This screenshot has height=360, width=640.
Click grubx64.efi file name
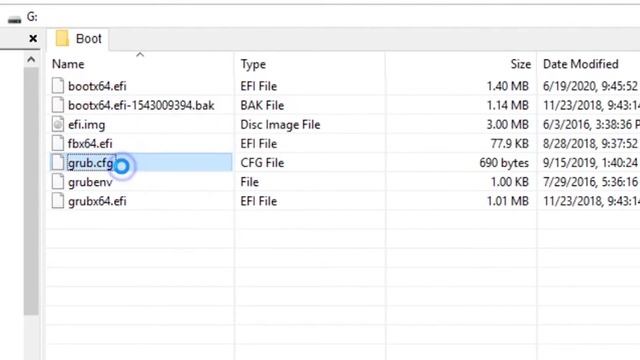tap(97, 201)
